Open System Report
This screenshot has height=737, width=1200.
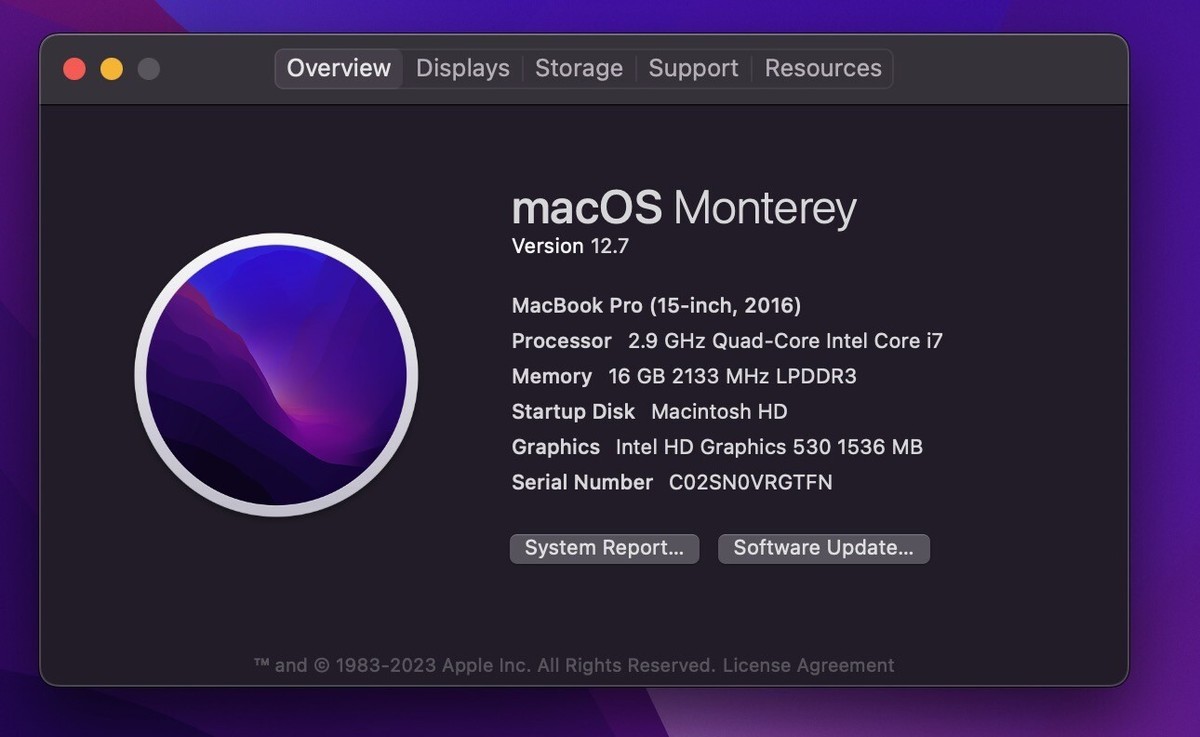pos(604,548)
